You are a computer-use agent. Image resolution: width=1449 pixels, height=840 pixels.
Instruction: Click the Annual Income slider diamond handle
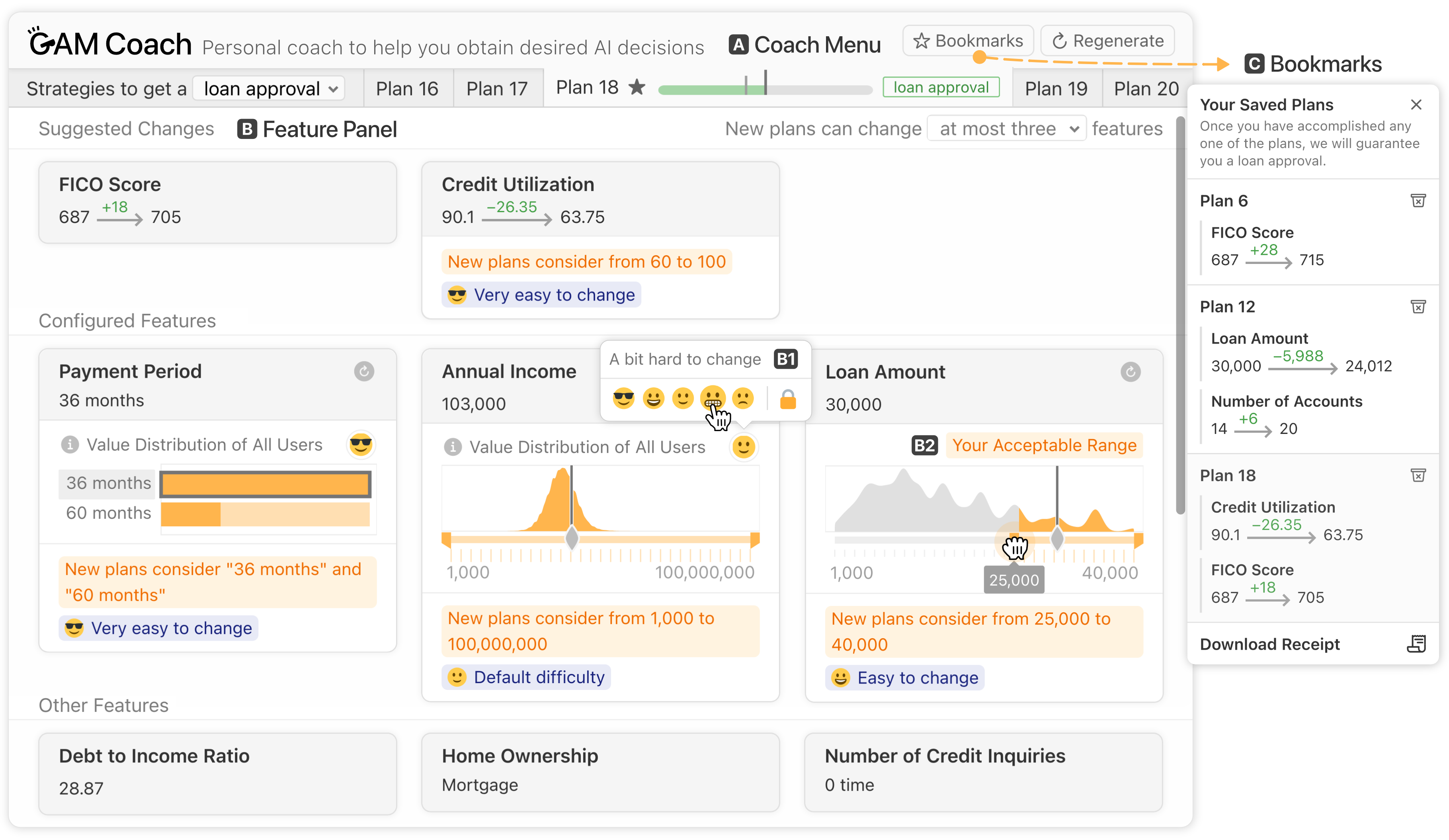coord(572,538)
